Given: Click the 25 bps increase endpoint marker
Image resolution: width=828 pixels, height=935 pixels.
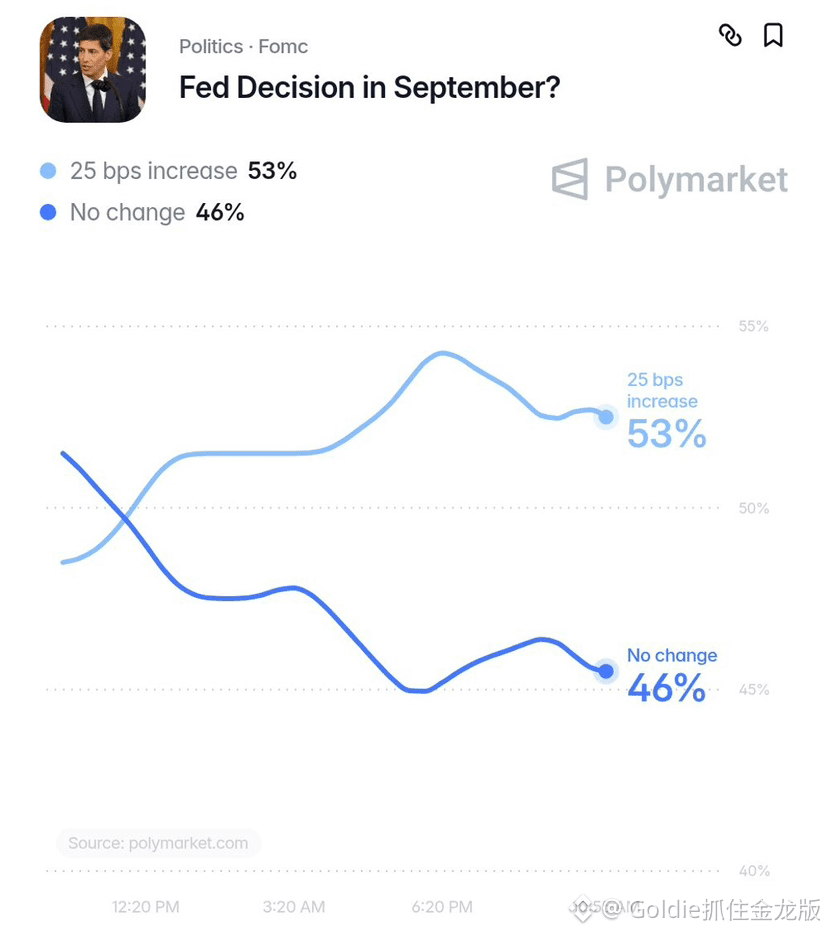Looking at the screenshot, I should point(606,417).
